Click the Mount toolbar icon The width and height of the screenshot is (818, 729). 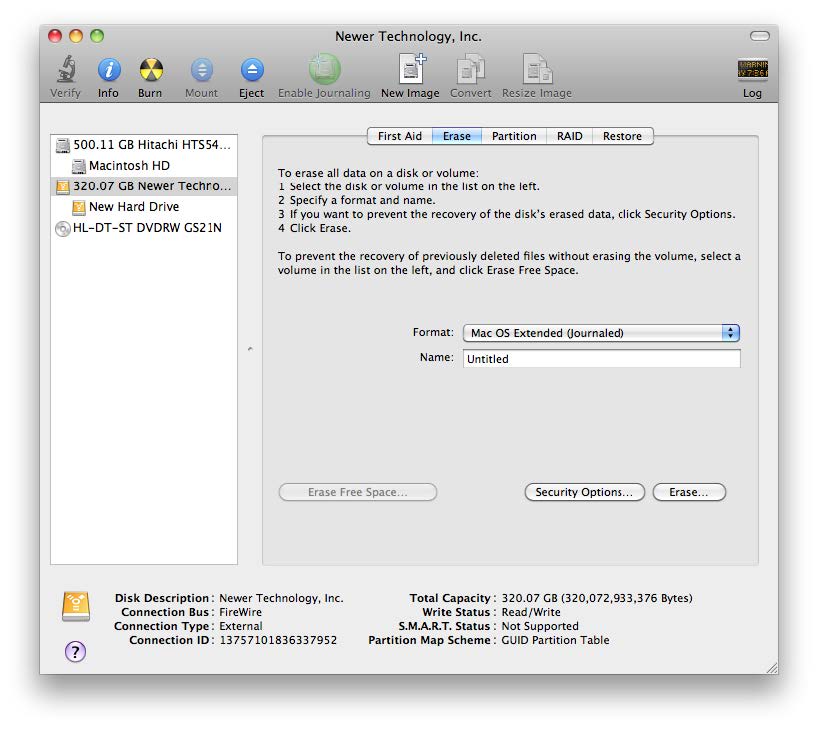[x=201, y=71]
